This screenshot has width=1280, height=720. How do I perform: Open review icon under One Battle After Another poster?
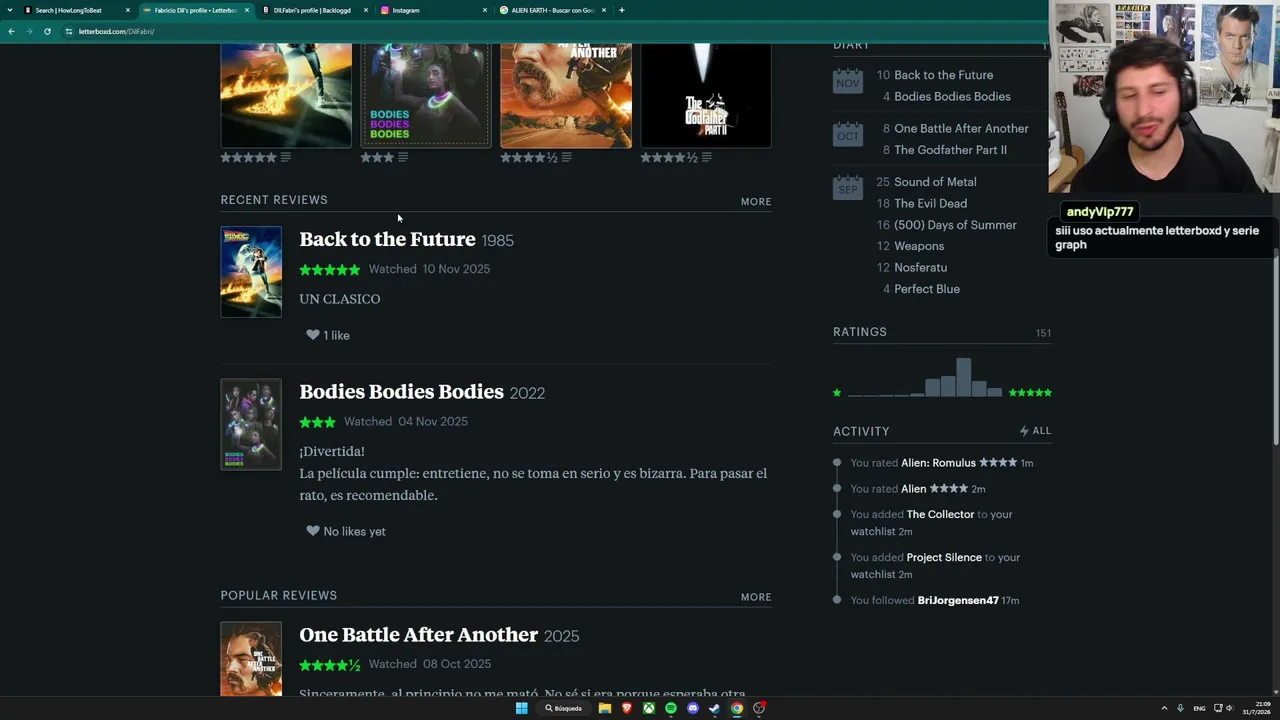[x=567, y=157]
